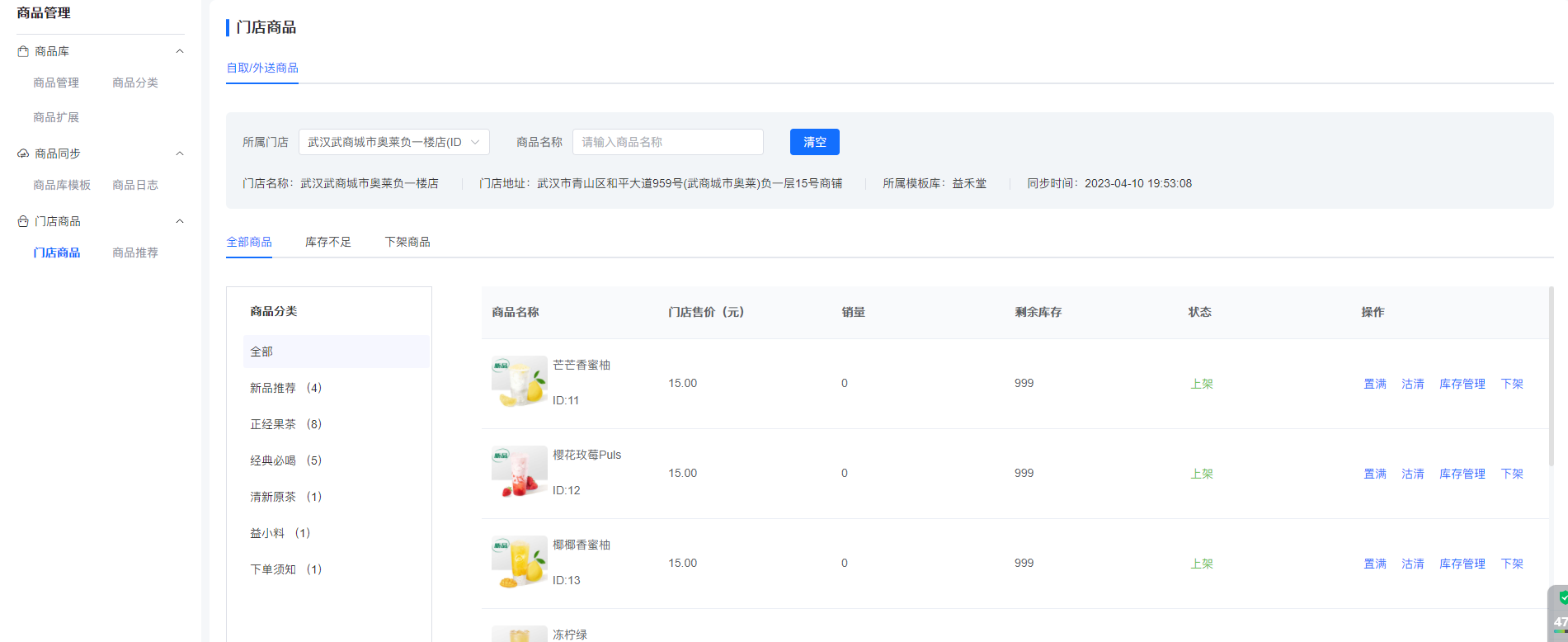Click the 门店商品 store icon in sidebar
Viewport: 1568px width, 642px height.
pyautogui.click(x=23, y=221)
